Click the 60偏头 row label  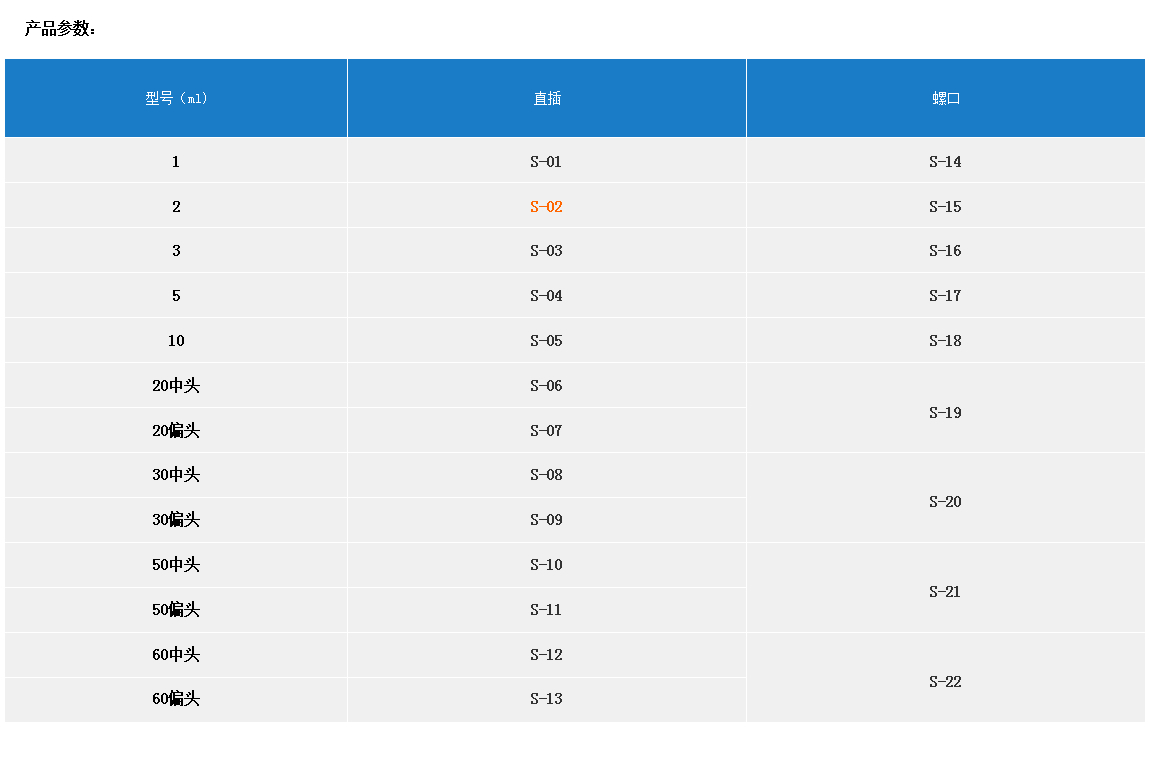coord(176,699)
